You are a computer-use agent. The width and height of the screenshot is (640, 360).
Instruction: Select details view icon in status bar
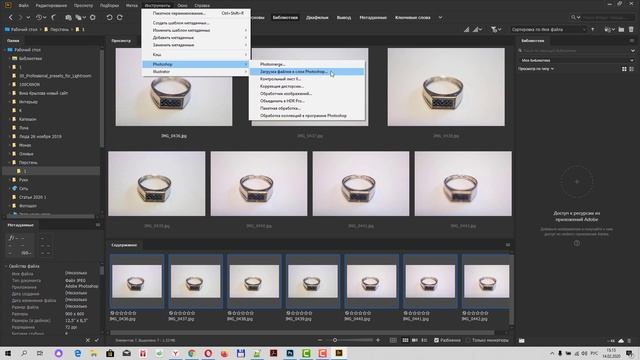(x=415, y=340)
